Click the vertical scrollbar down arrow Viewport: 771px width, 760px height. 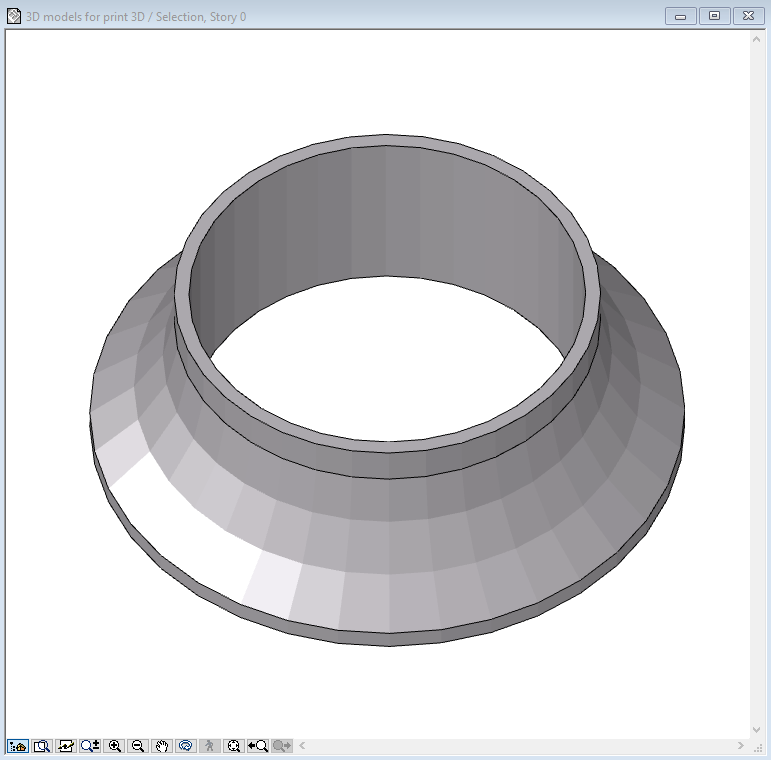[757, 731]
